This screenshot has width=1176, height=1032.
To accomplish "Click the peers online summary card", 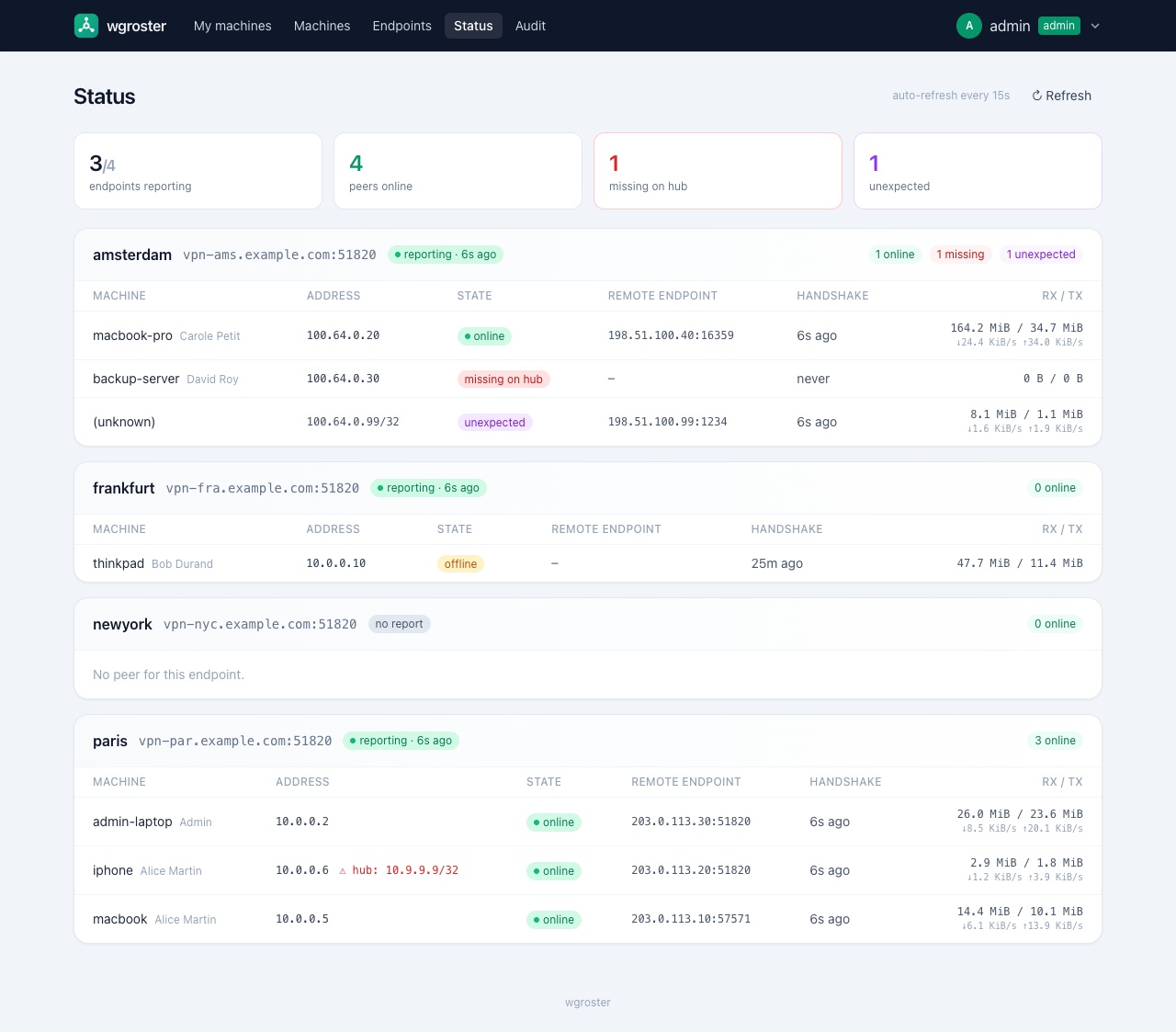I will 458,171.
